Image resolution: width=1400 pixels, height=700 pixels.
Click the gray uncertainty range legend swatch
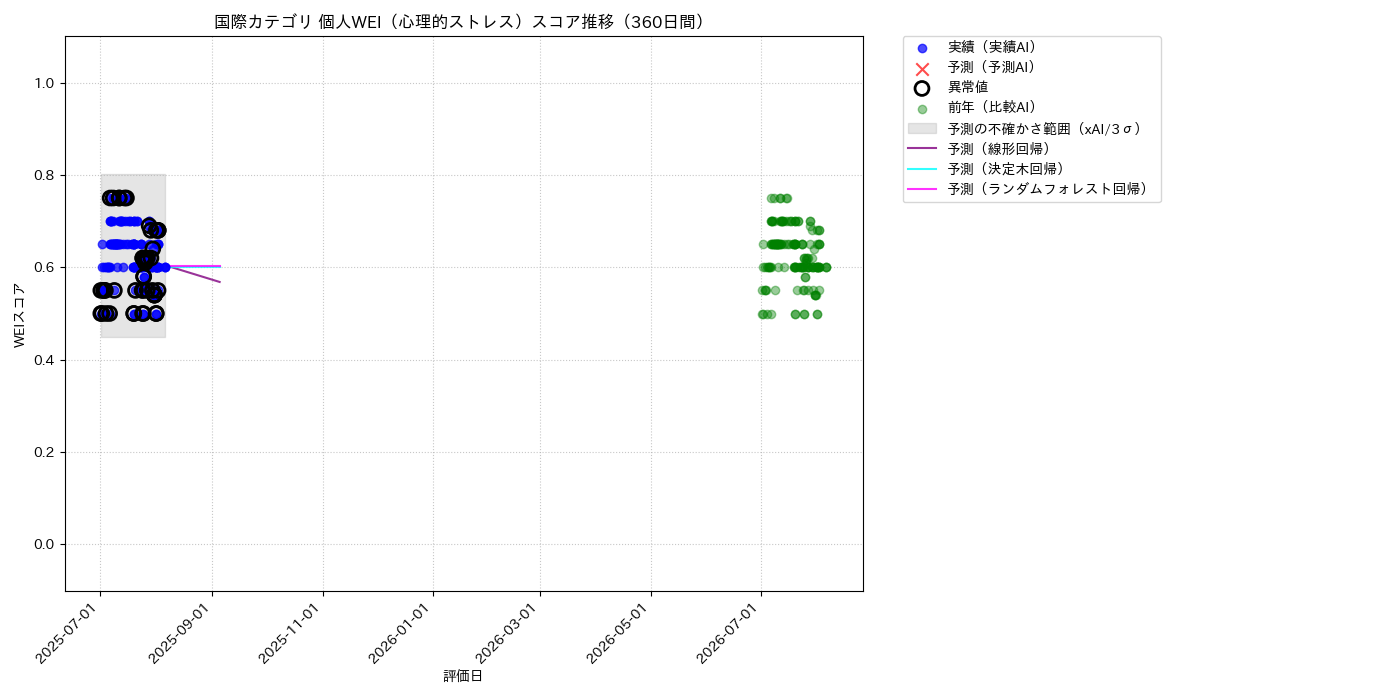coord(922,129)
